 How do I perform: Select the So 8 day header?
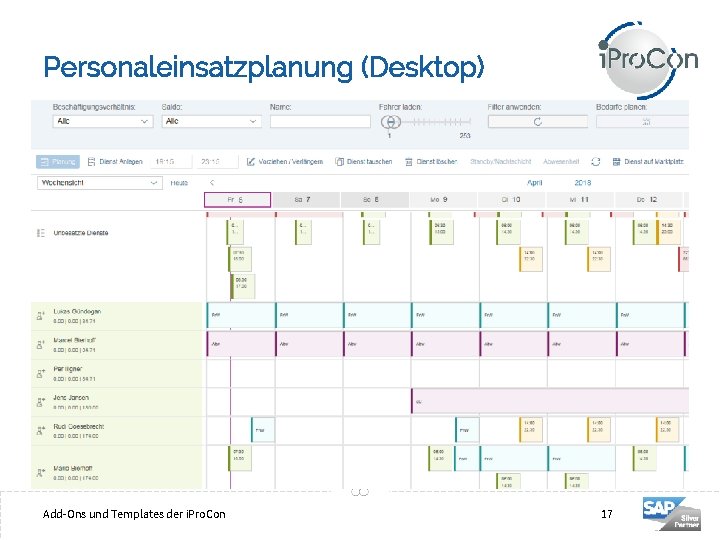click(x=374, y=200)
